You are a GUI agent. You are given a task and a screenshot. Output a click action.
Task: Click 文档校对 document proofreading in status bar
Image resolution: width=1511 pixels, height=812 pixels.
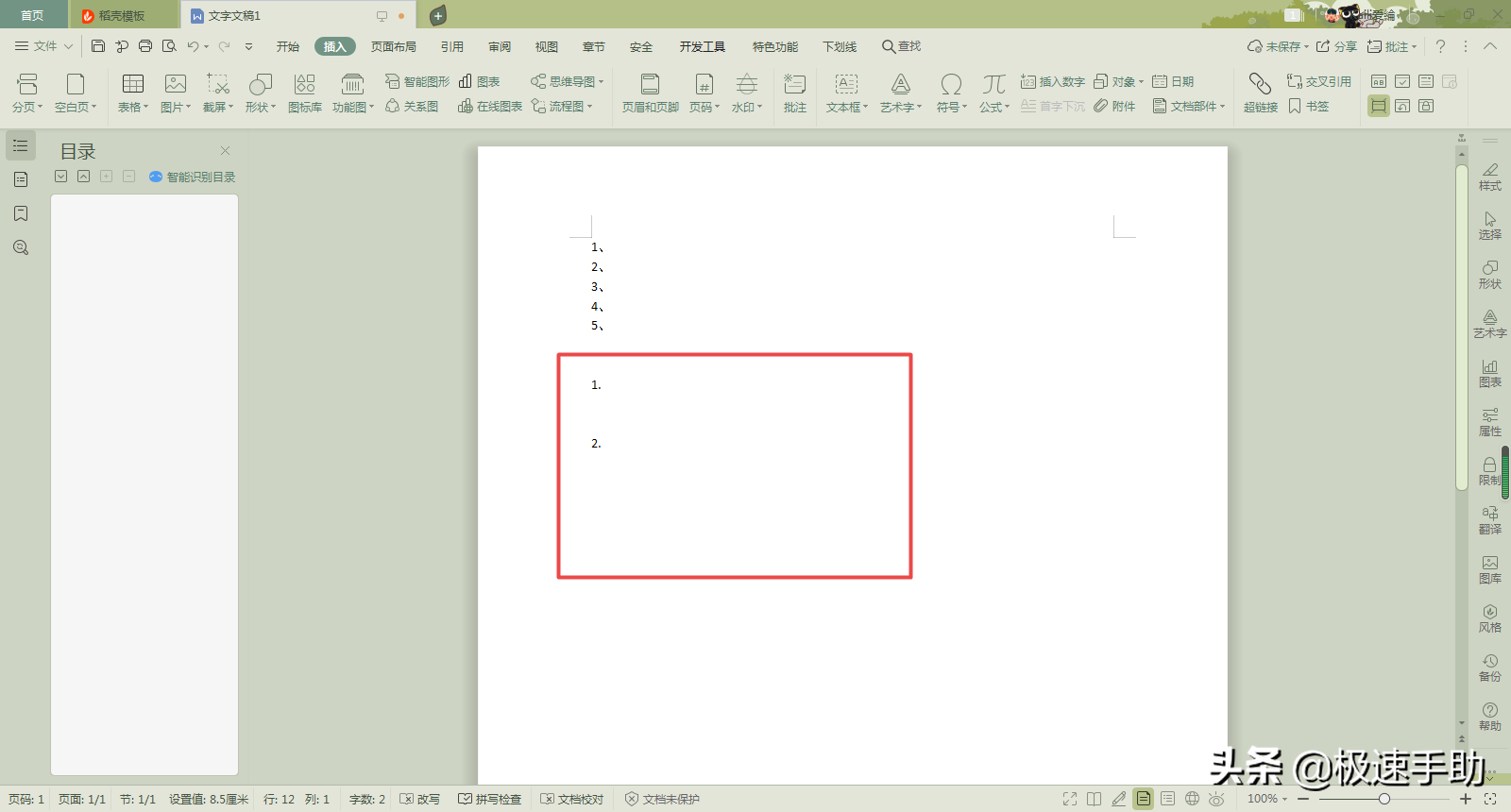(x=572, y=799)
